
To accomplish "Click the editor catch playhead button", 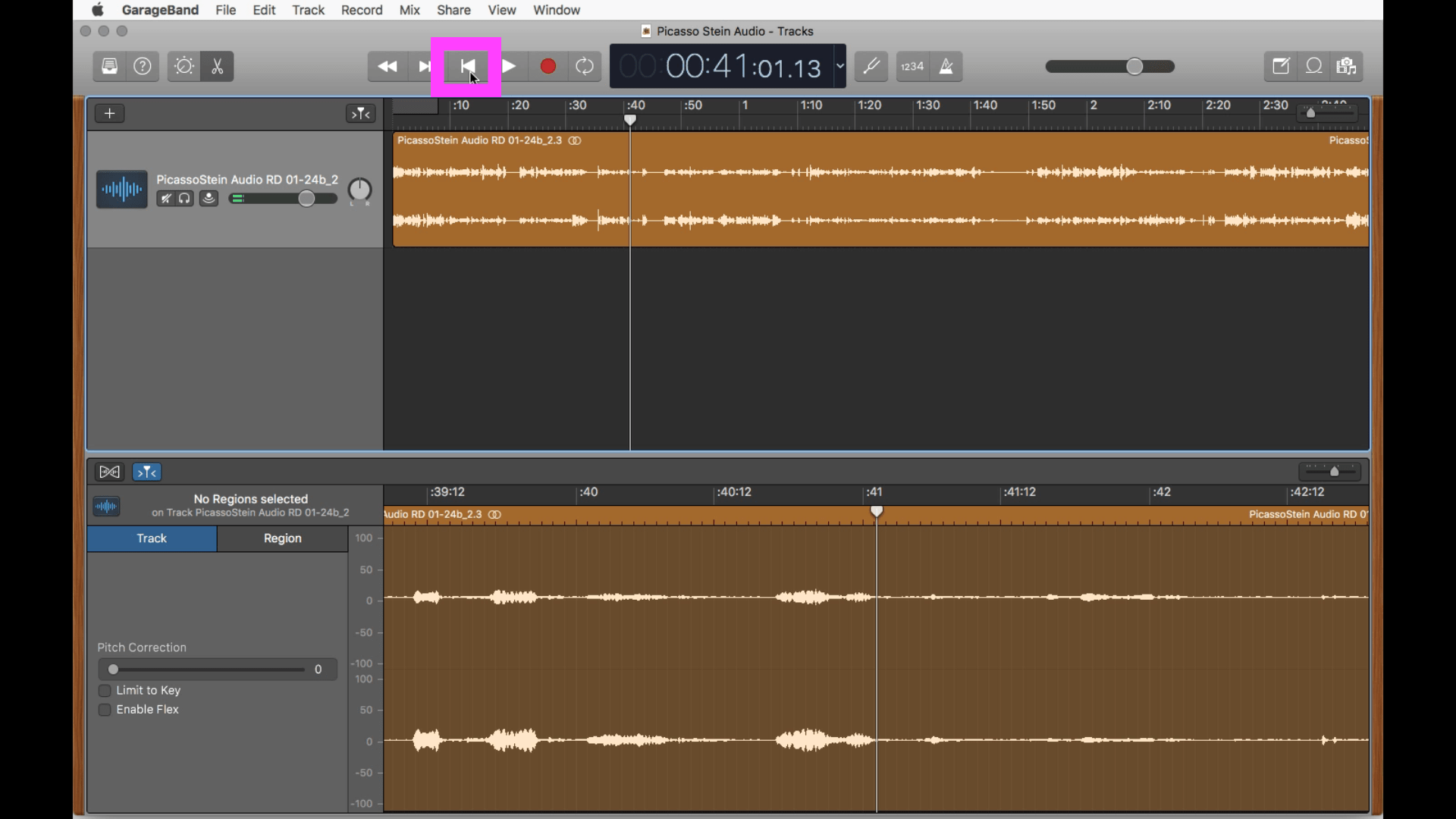I will (147, 472).
